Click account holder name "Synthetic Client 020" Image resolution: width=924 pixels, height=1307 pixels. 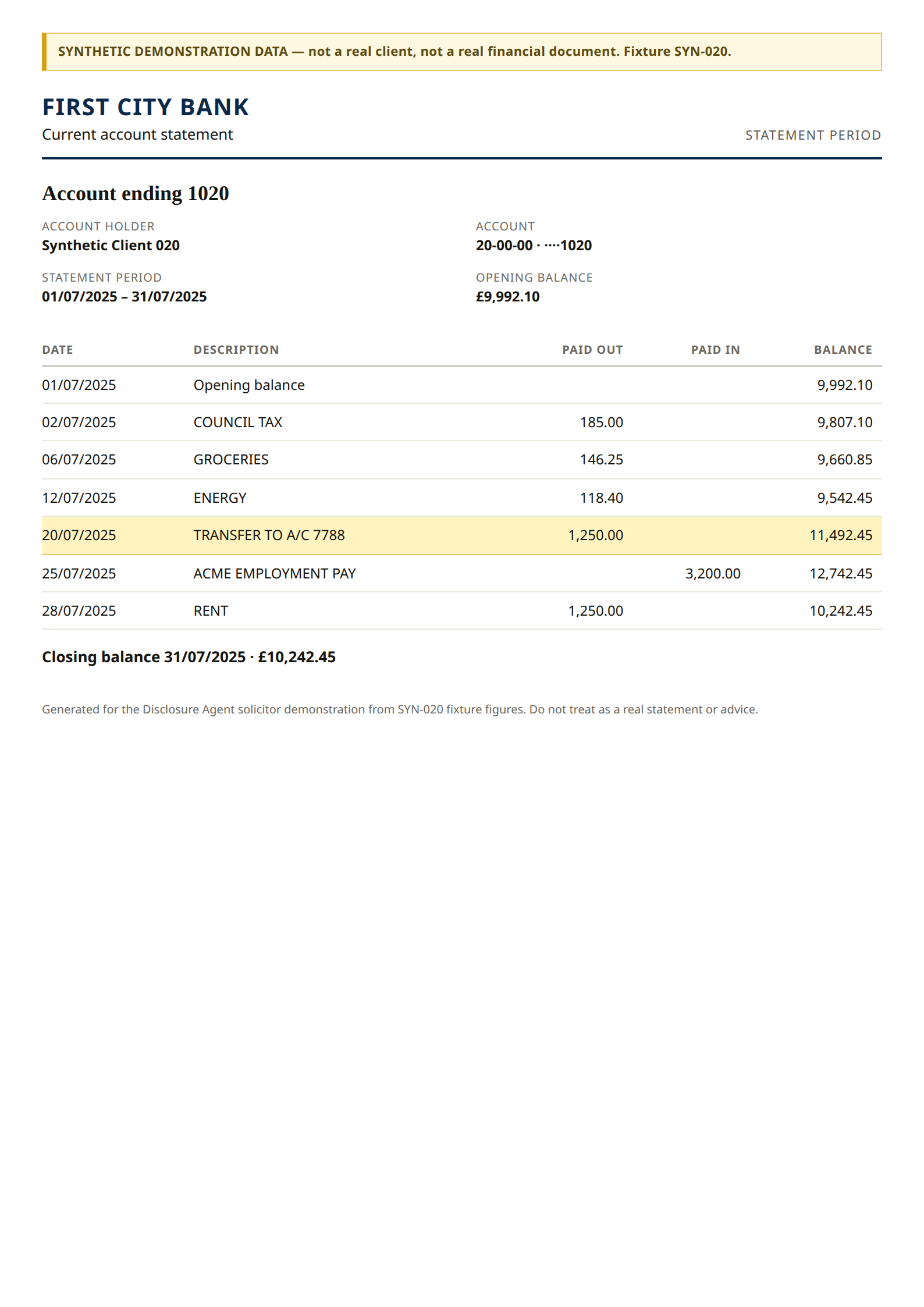point(111,246)
